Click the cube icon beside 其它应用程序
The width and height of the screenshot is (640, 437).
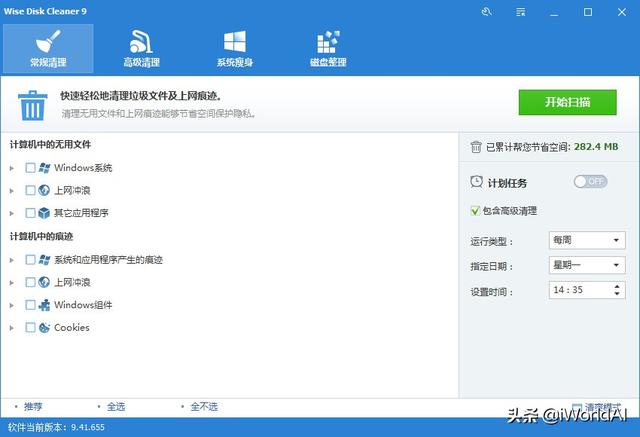pos(44,213)
